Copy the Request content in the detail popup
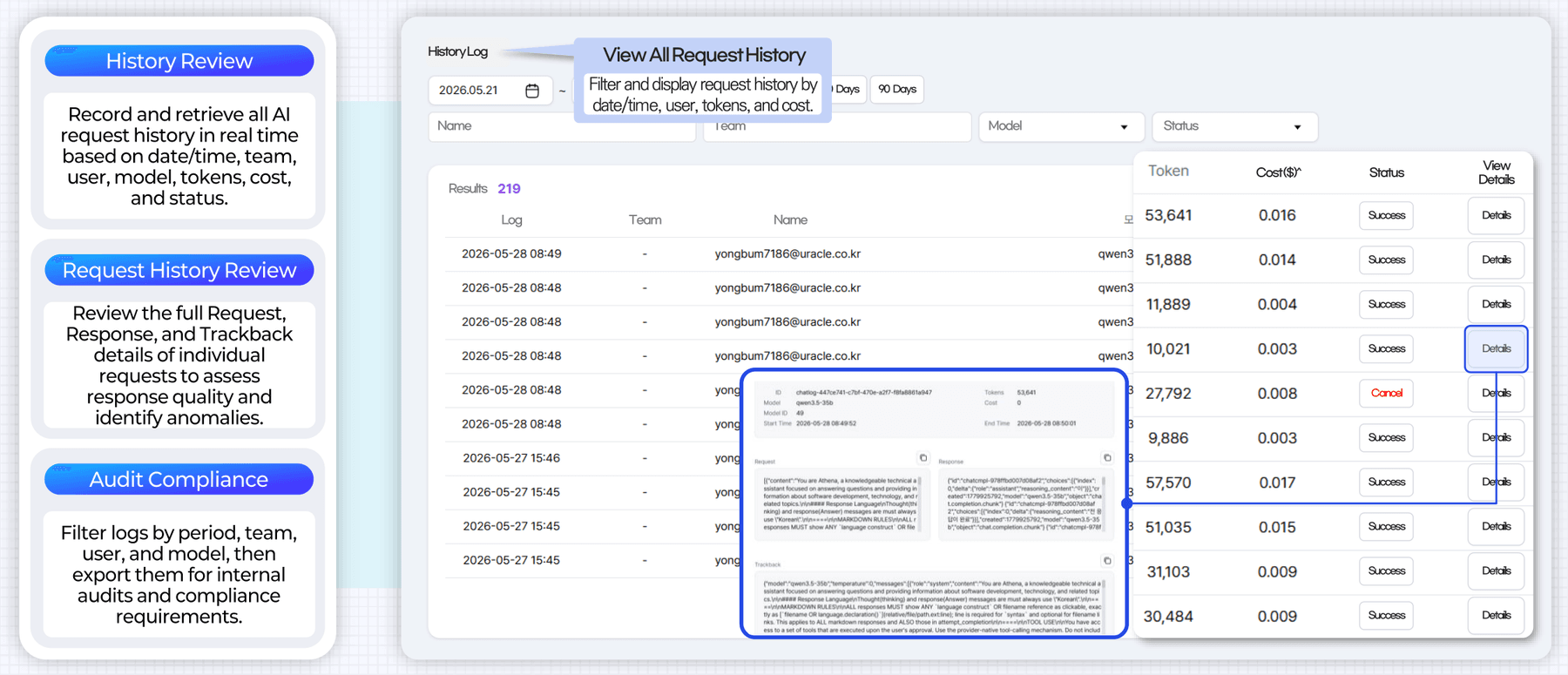1568x675 pixels. pyautogui.click(x=923, y=458)
